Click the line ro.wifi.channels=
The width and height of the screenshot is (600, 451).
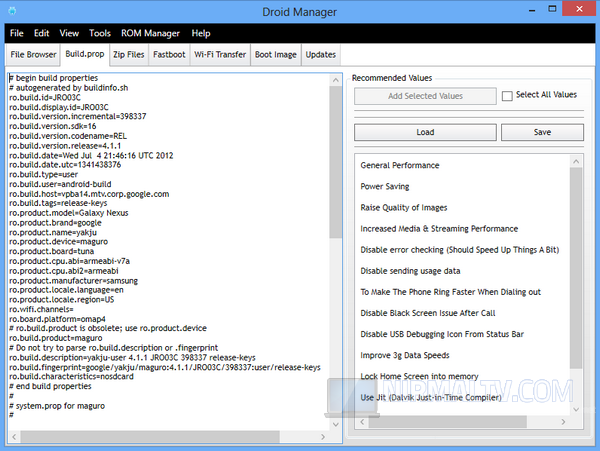[x=41, y=309]
